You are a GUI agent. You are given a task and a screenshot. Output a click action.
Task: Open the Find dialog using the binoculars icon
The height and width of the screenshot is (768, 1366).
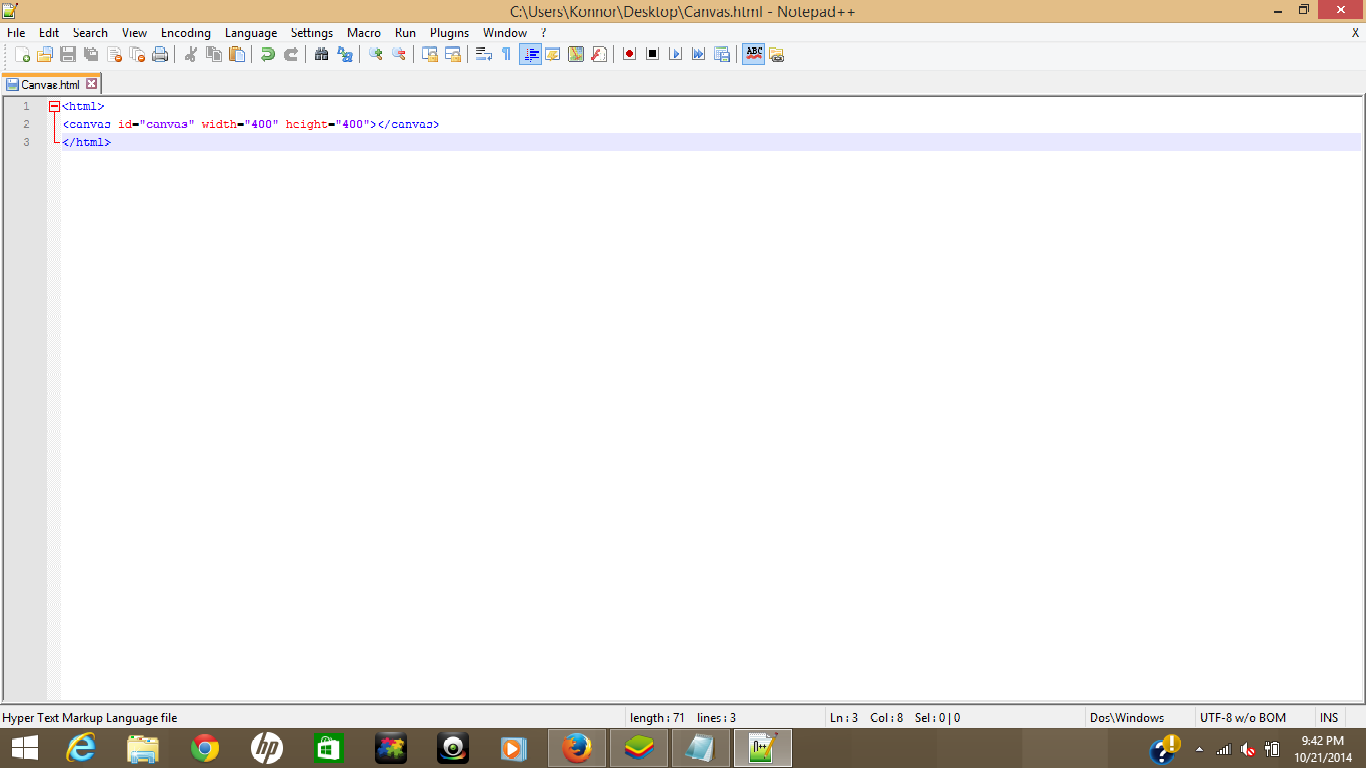tap(321, 54)
